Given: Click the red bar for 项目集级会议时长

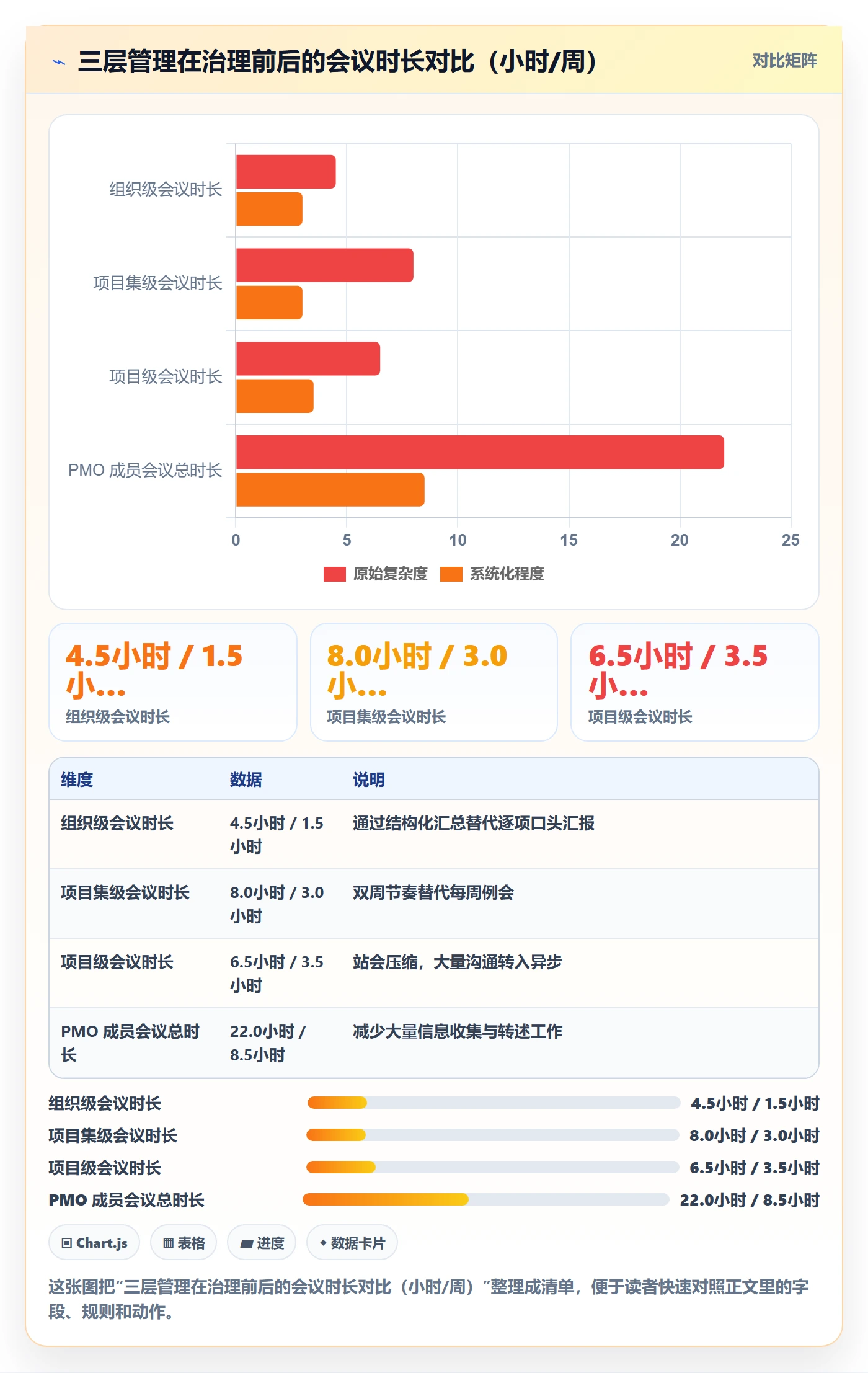Looking at the screenshot, I should (325, 265).
